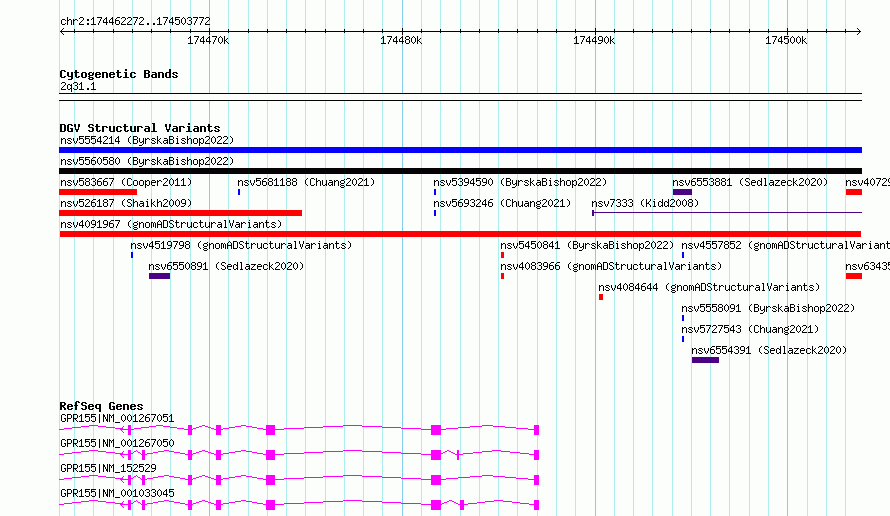Click the 174470k ruler tick label
Viewport: 890px width, 516px height.
pyautogui.click(x=208, y=40)
